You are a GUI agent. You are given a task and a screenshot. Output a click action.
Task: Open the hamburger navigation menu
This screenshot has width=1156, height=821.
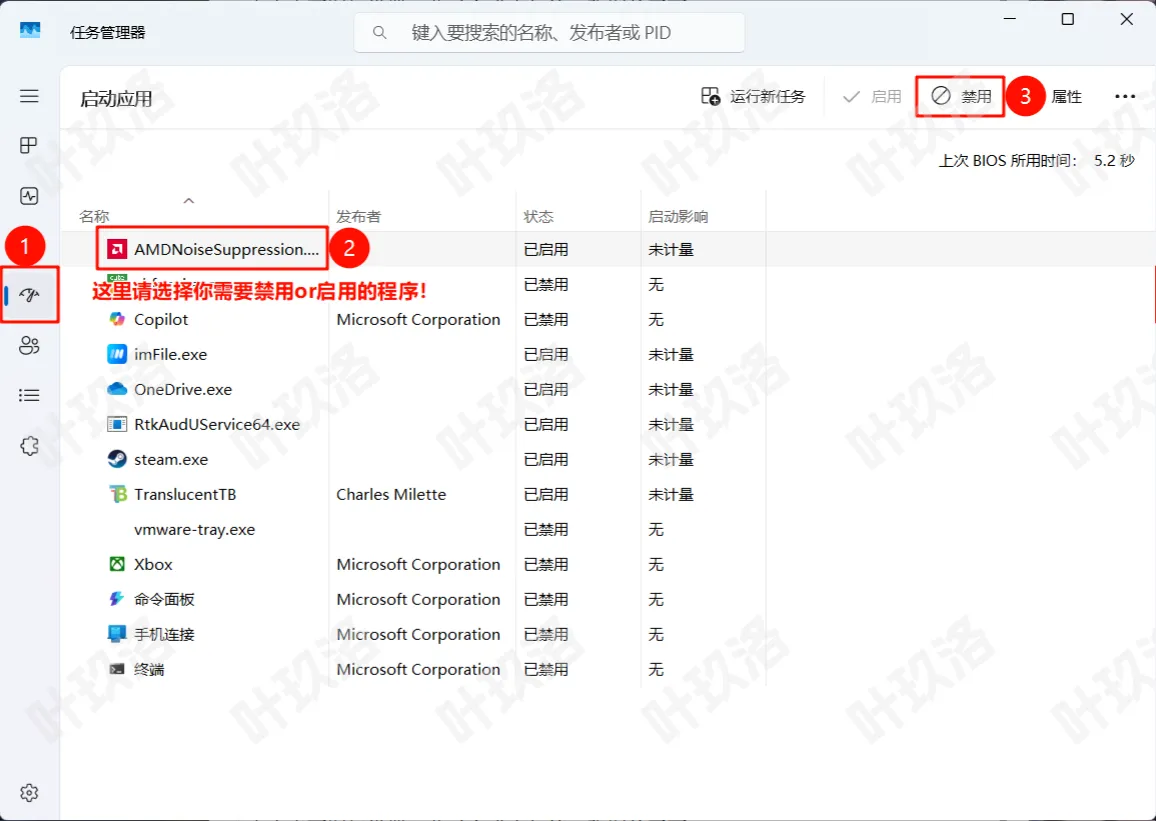(29, 96)
